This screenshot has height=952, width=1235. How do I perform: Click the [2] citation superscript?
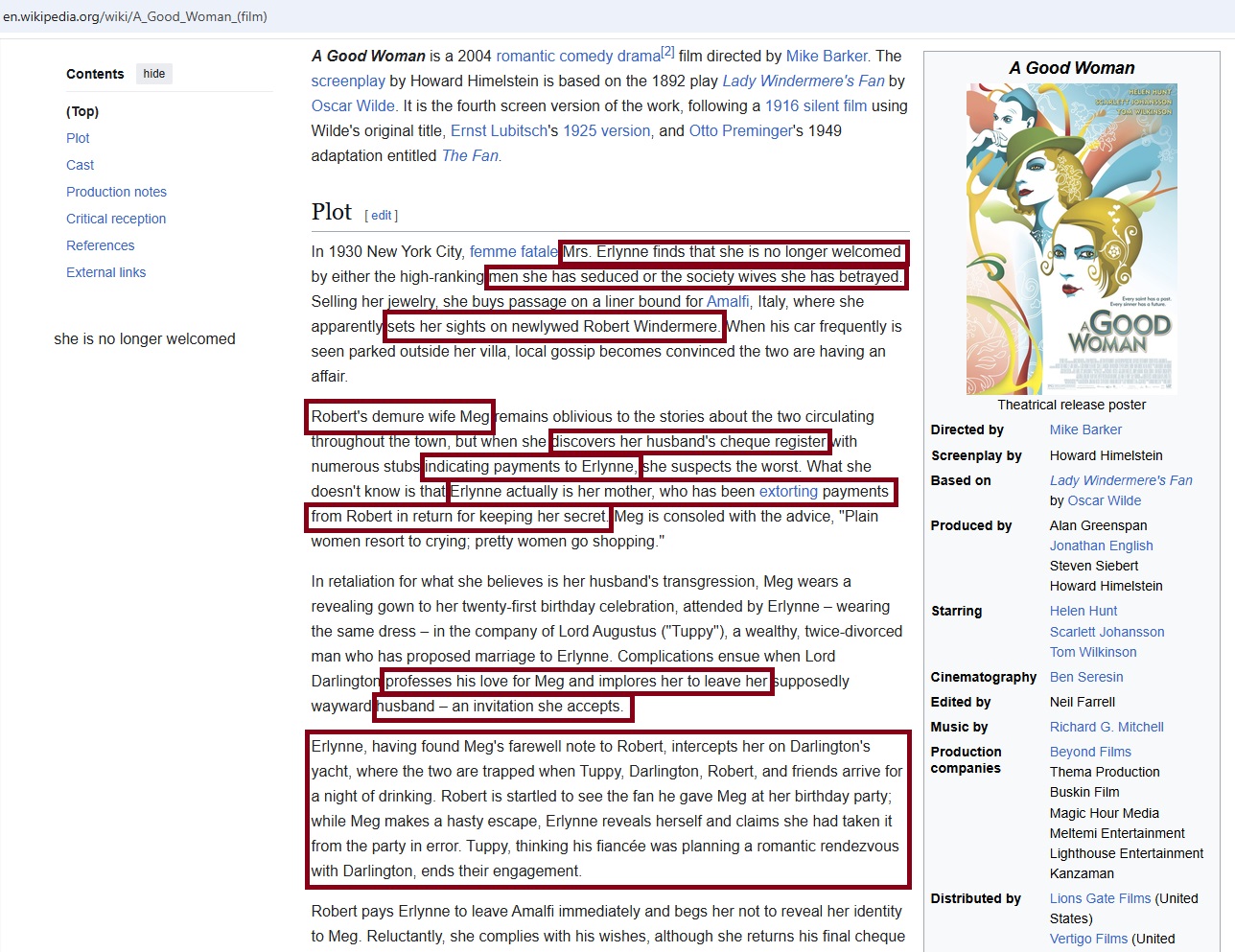(x=668, y=52)
